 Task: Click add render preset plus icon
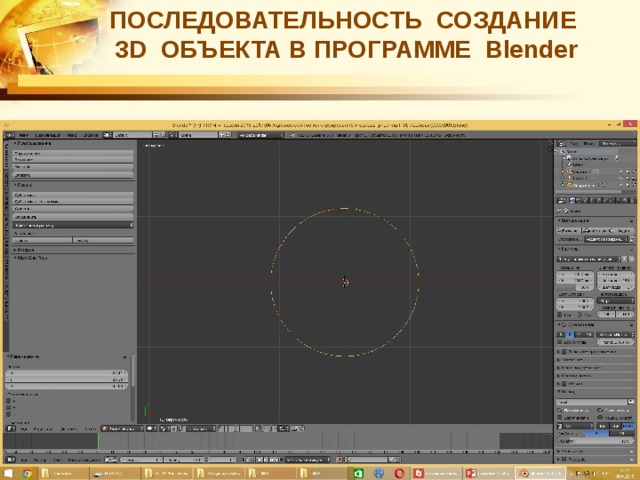coord(624,259)
